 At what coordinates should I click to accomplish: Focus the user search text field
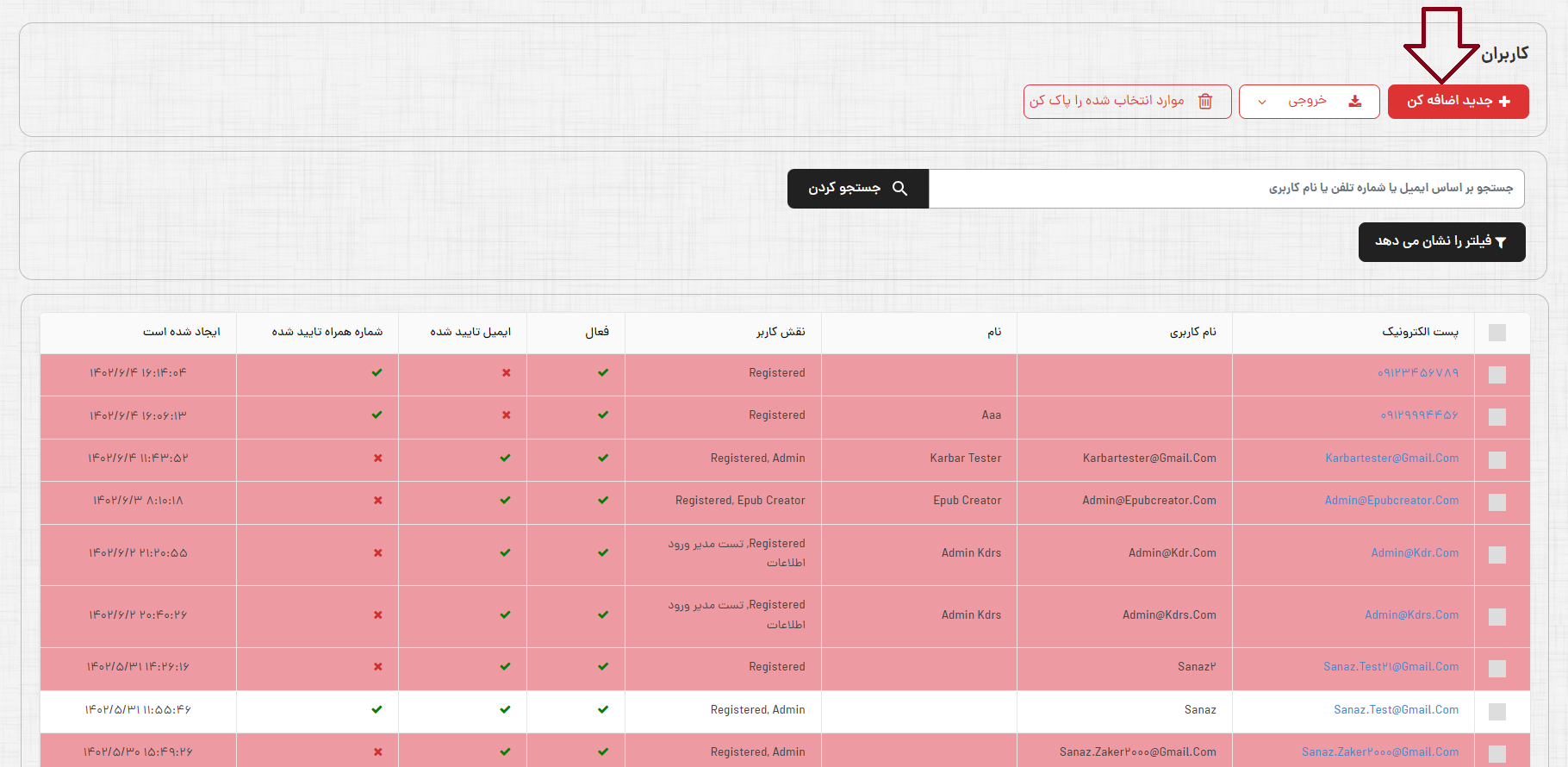tap(1226, 189)
